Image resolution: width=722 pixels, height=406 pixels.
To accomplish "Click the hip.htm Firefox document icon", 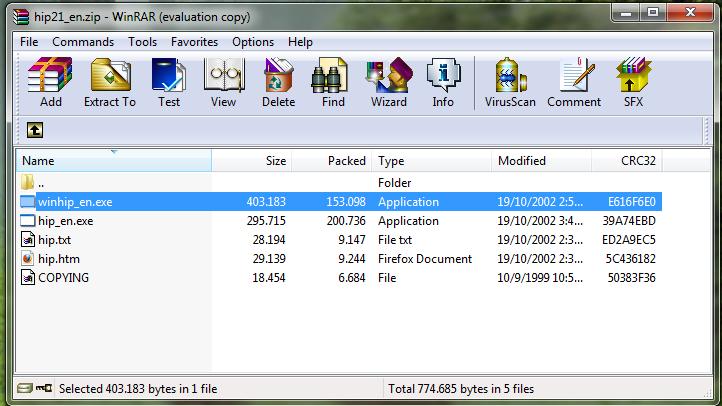I will [x=28, y=258].
